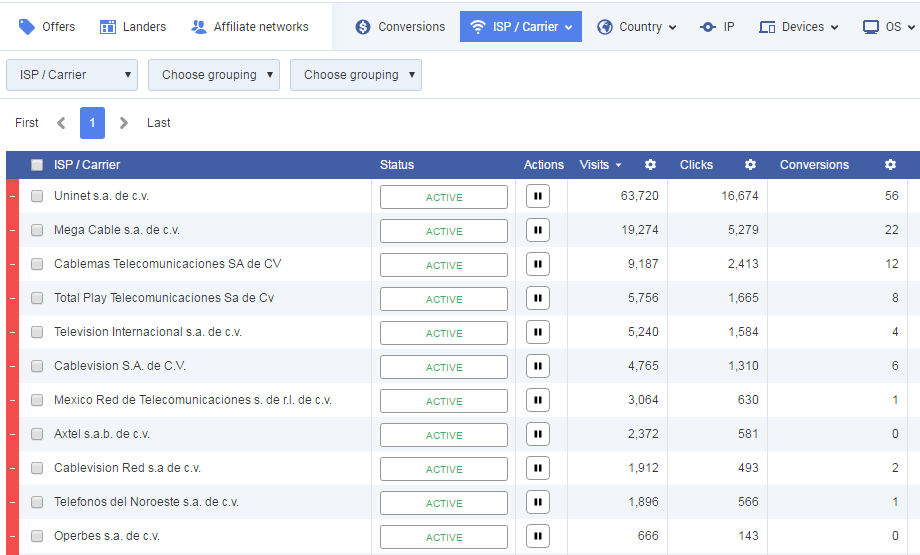The width and height of the screenshot is (920, 555).
Task: Open the second Choose grouping dropdown
Action: (x=214, y=75)
